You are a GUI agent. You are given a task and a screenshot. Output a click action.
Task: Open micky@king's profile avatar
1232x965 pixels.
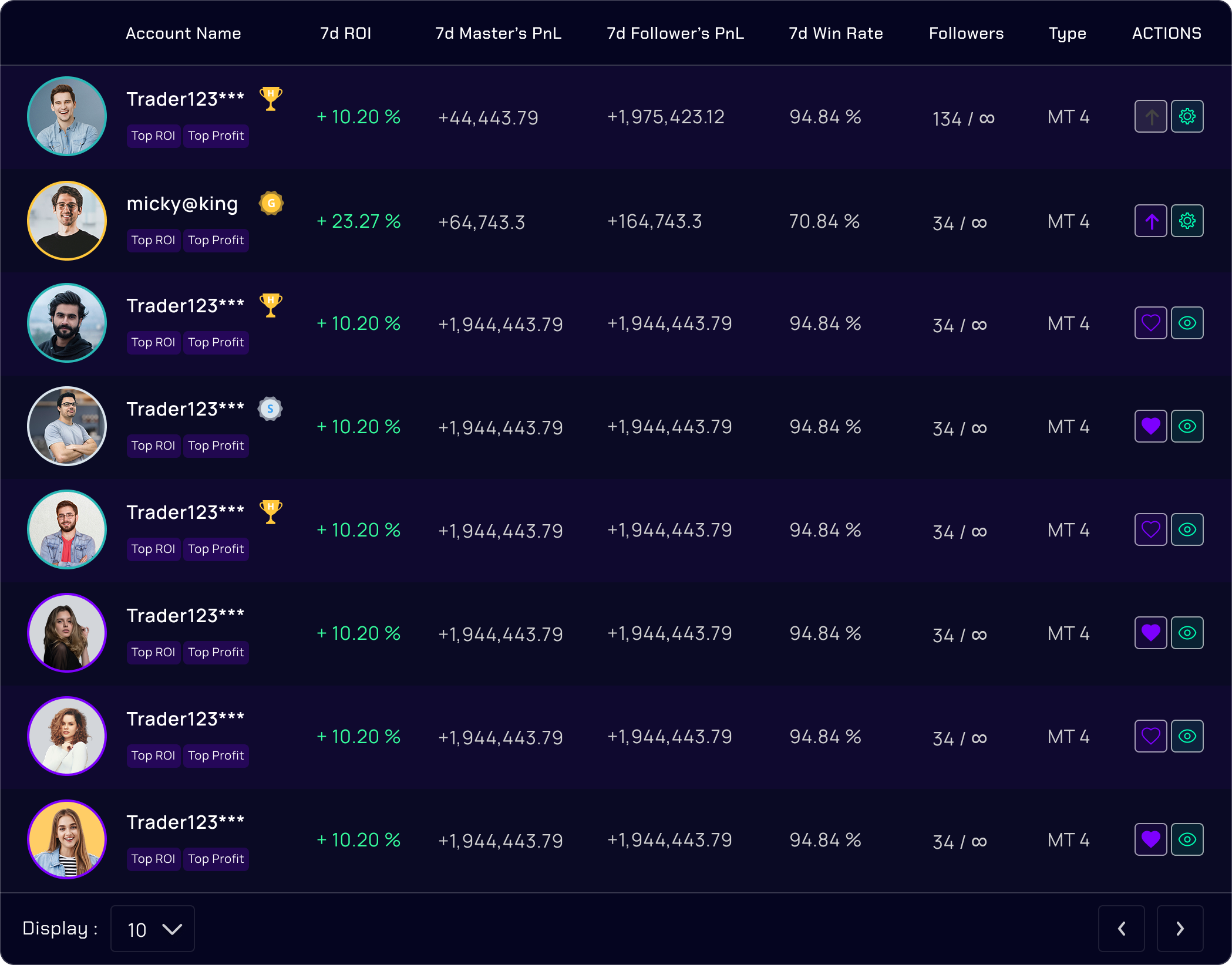(x=67, y=221)
